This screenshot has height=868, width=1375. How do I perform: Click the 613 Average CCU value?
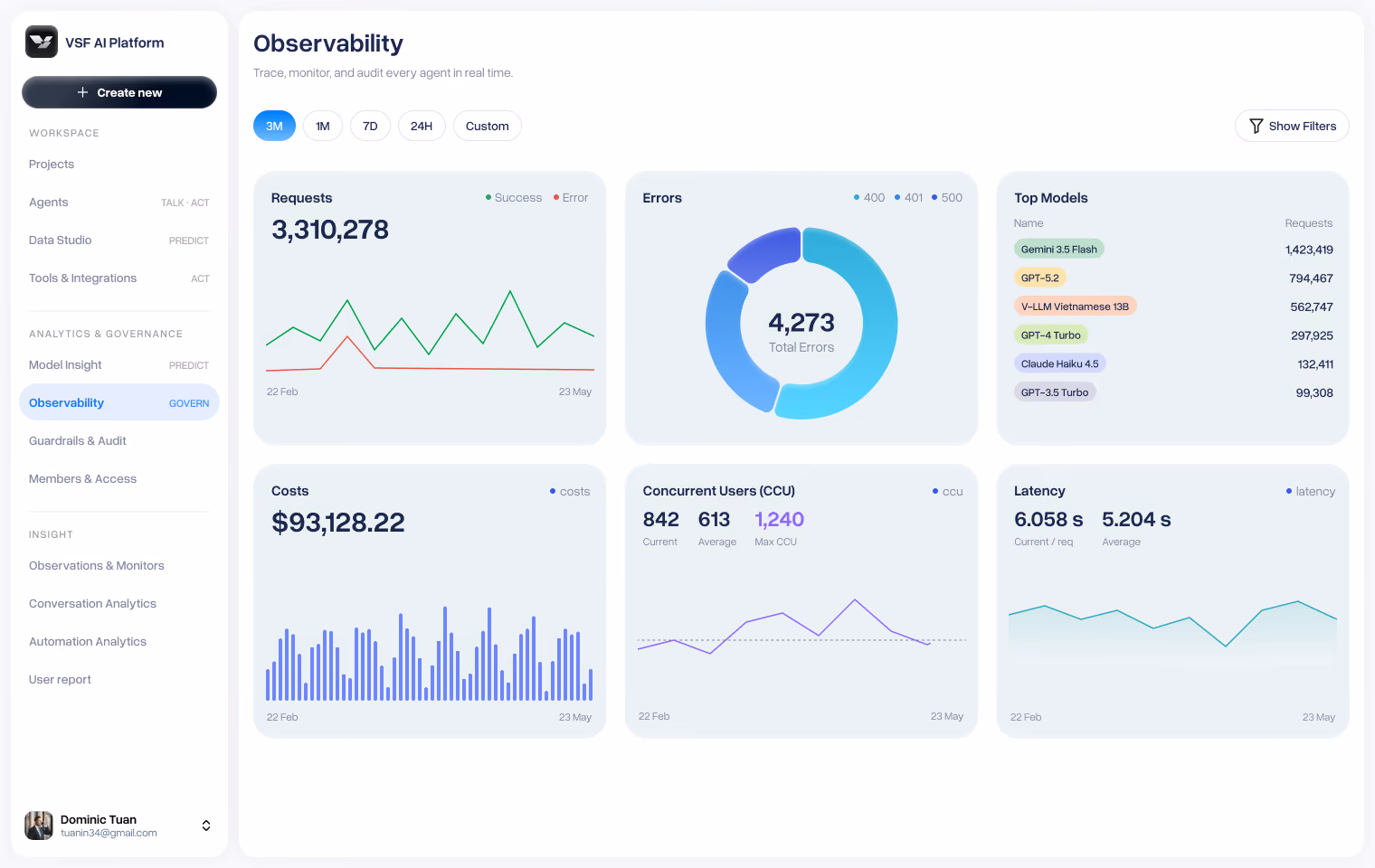(x=714, y=519)
